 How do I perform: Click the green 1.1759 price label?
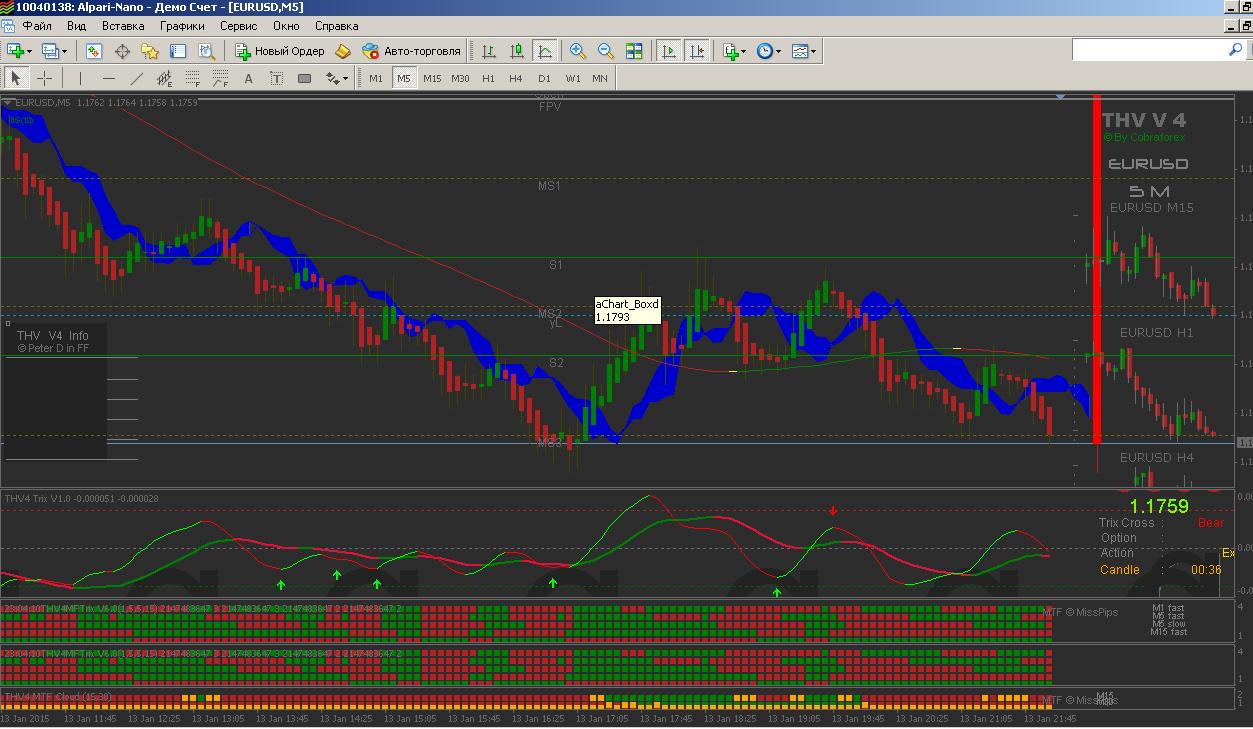tap(1159, 506)
